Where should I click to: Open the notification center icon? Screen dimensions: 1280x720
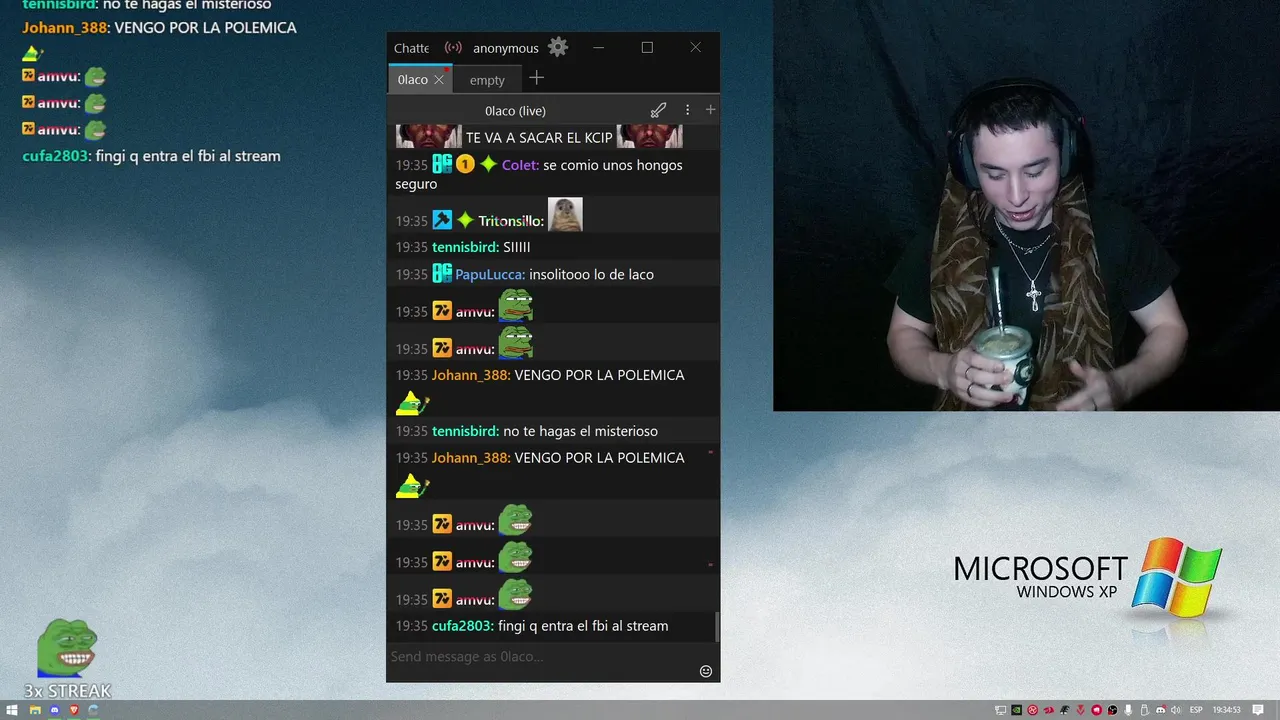pos(1257,710)
